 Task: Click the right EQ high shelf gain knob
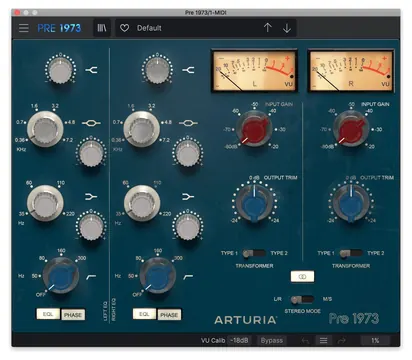(157, 70)
